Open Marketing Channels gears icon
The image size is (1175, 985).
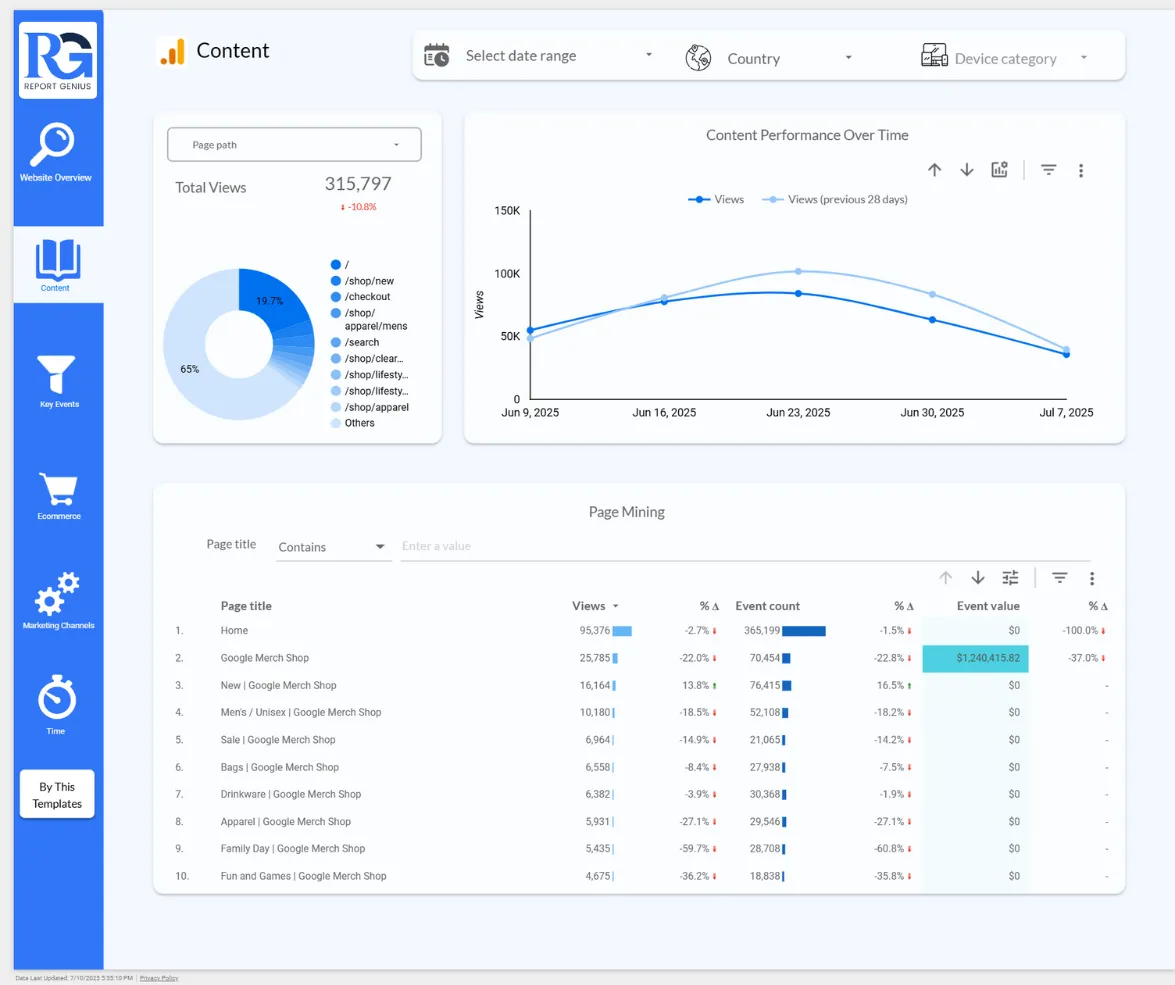[x=58, y=594]
